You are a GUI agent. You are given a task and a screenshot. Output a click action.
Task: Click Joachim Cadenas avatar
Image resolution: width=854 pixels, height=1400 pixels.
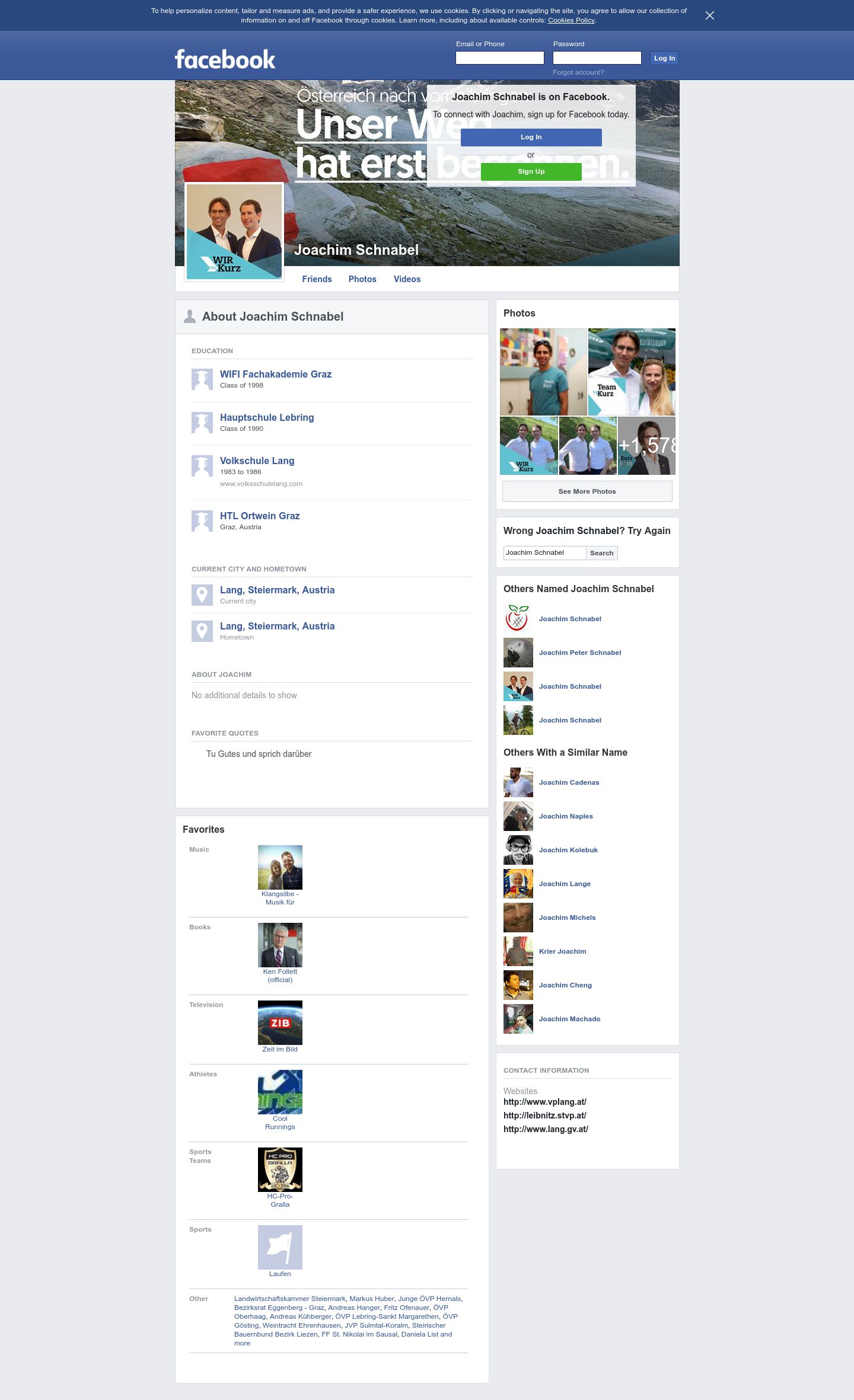pos(518,782)
